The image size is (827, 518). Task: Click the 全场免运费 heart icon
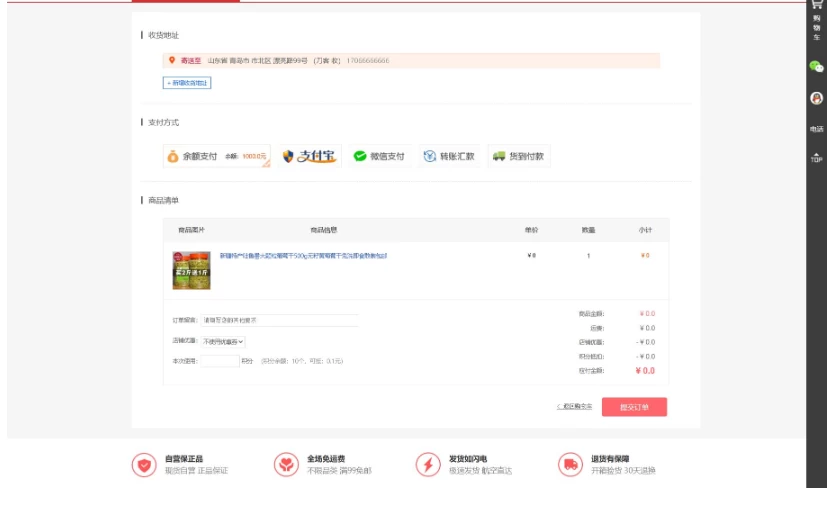[286, 465]
